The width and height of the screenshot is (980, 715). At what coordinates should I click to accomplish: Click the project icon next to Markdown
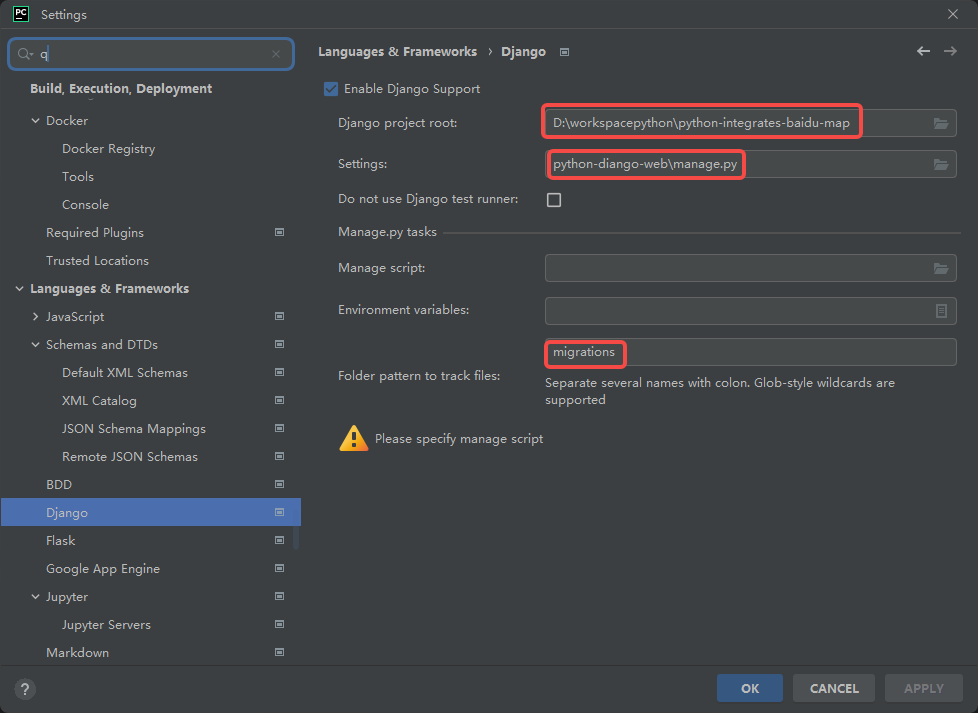click(x=279, y=652)
